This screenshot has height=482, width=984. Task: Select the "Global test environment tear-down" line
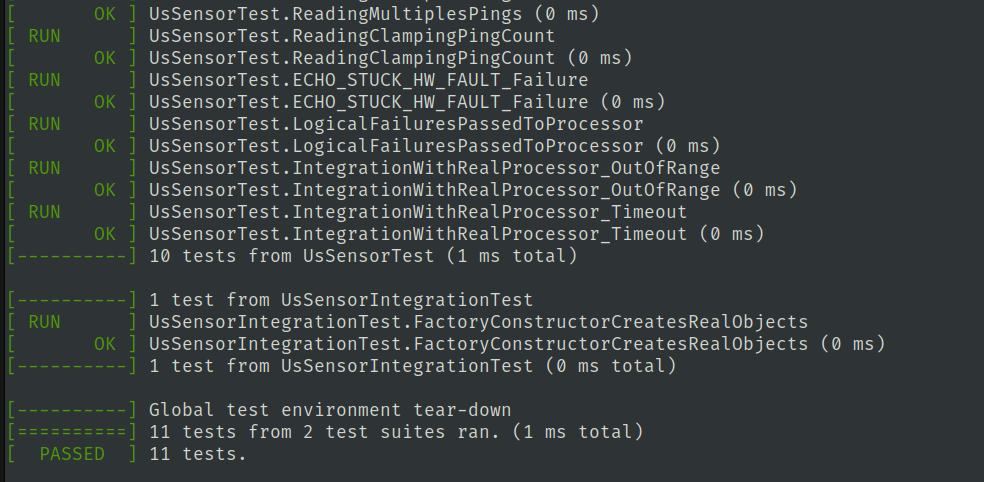point(329,410)
